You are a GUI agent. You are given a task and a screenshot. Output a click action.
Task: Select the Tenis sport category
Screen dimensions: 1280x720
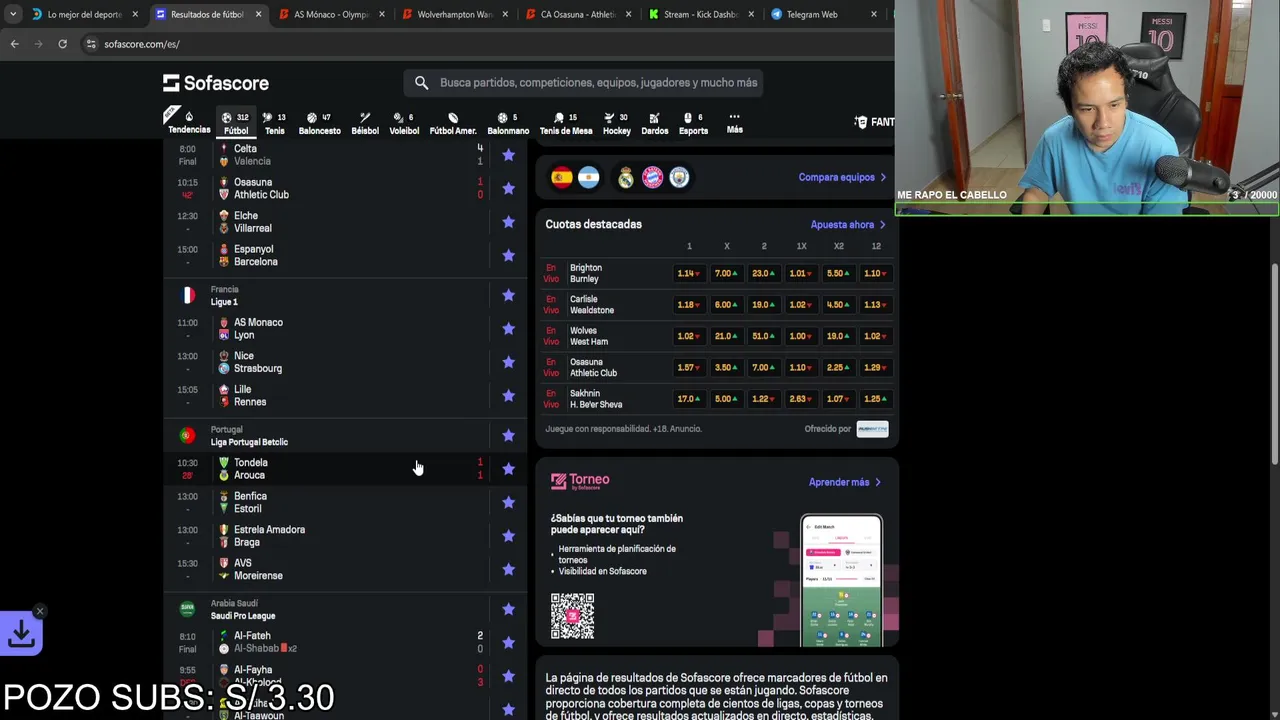pos(274,123)
